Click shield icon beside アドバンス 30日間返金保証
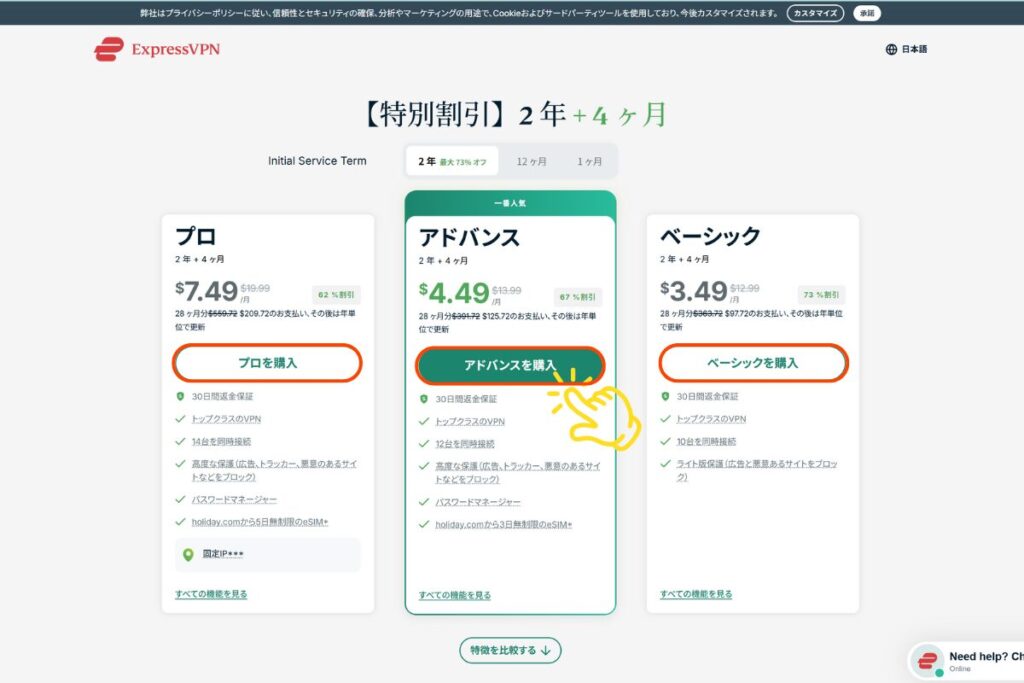 [424, 399]
